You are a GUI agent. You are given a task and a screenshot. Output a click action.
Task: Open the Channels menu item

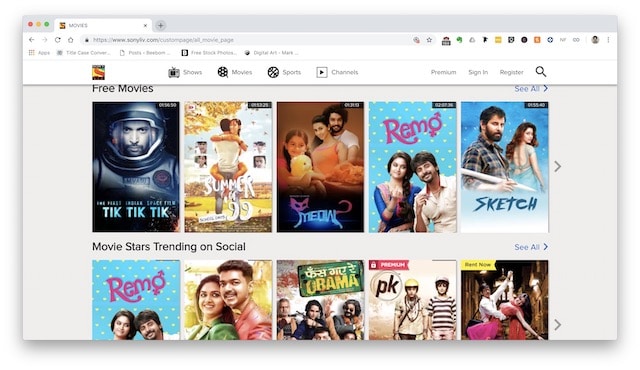click(337, 72)
